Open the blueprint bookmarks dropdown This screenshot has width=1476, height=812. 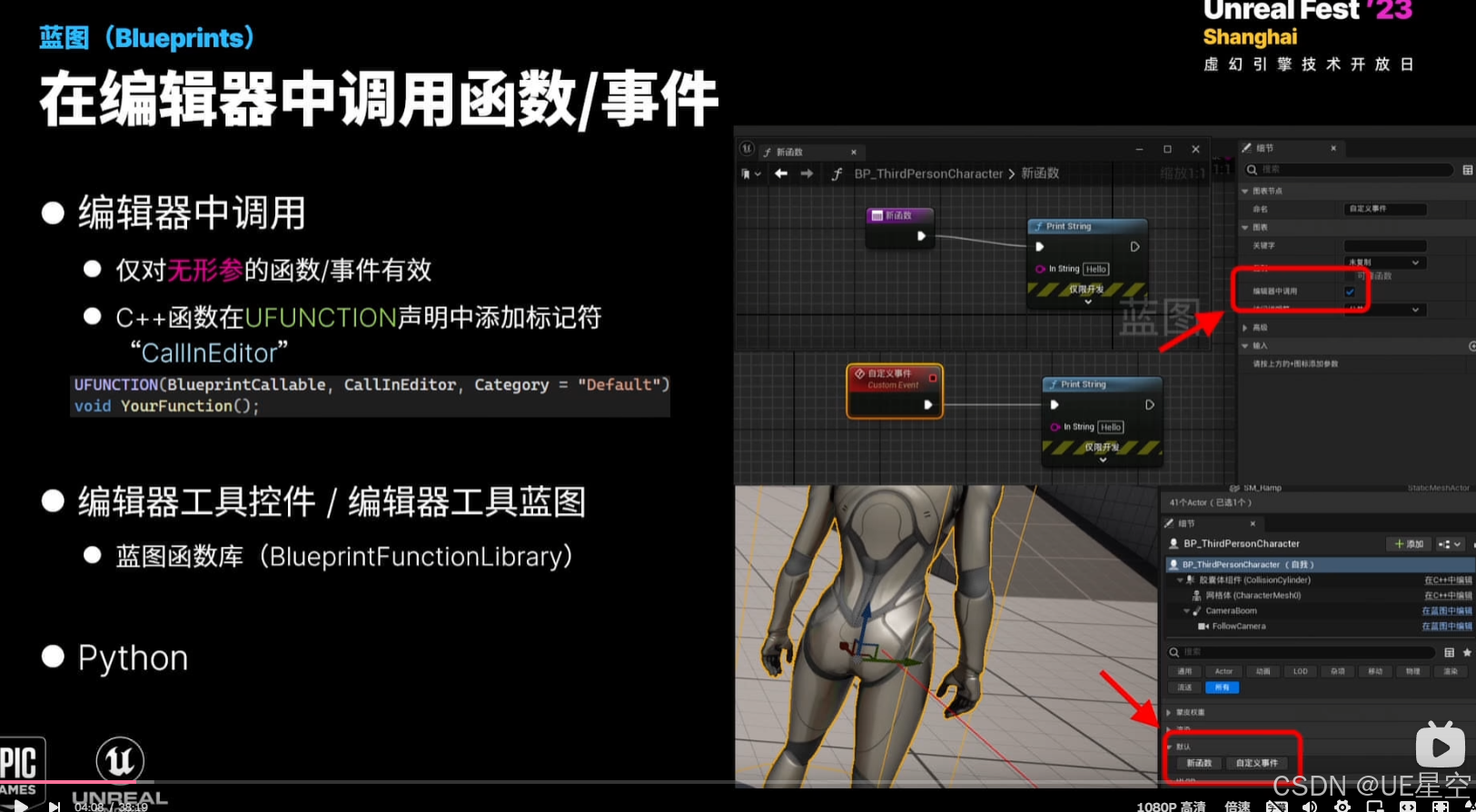[x=750, y=173]
